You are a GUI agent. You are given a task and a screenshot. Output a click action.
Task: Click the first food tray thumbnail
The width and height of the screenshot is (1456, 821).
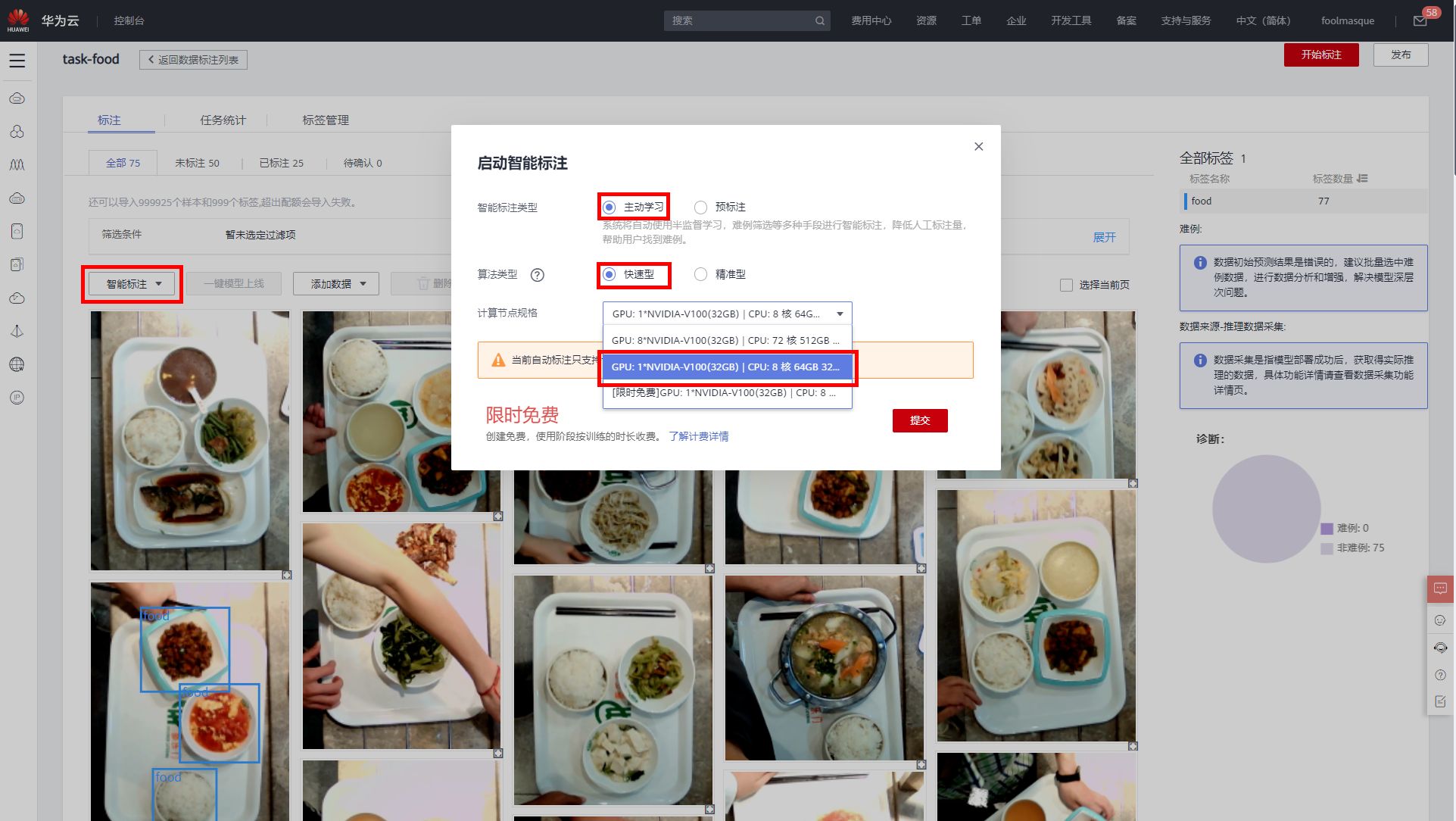pyautogui.click(x=189, y=441)
